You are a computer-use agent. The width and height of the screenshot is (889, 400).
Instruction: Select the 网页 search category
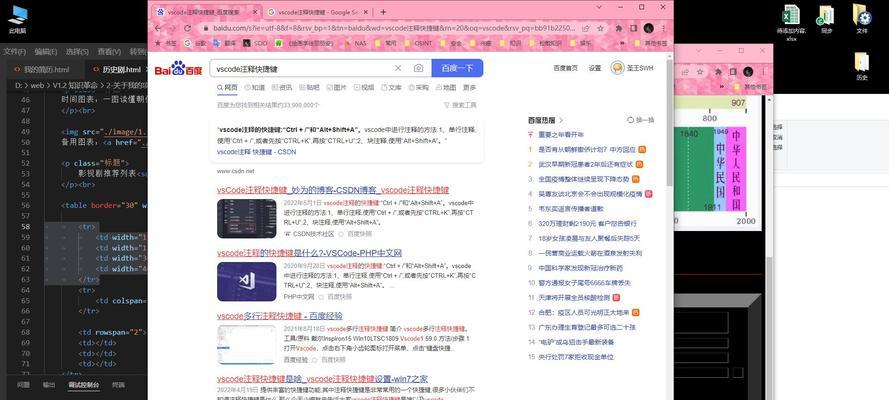click(227, 87)
